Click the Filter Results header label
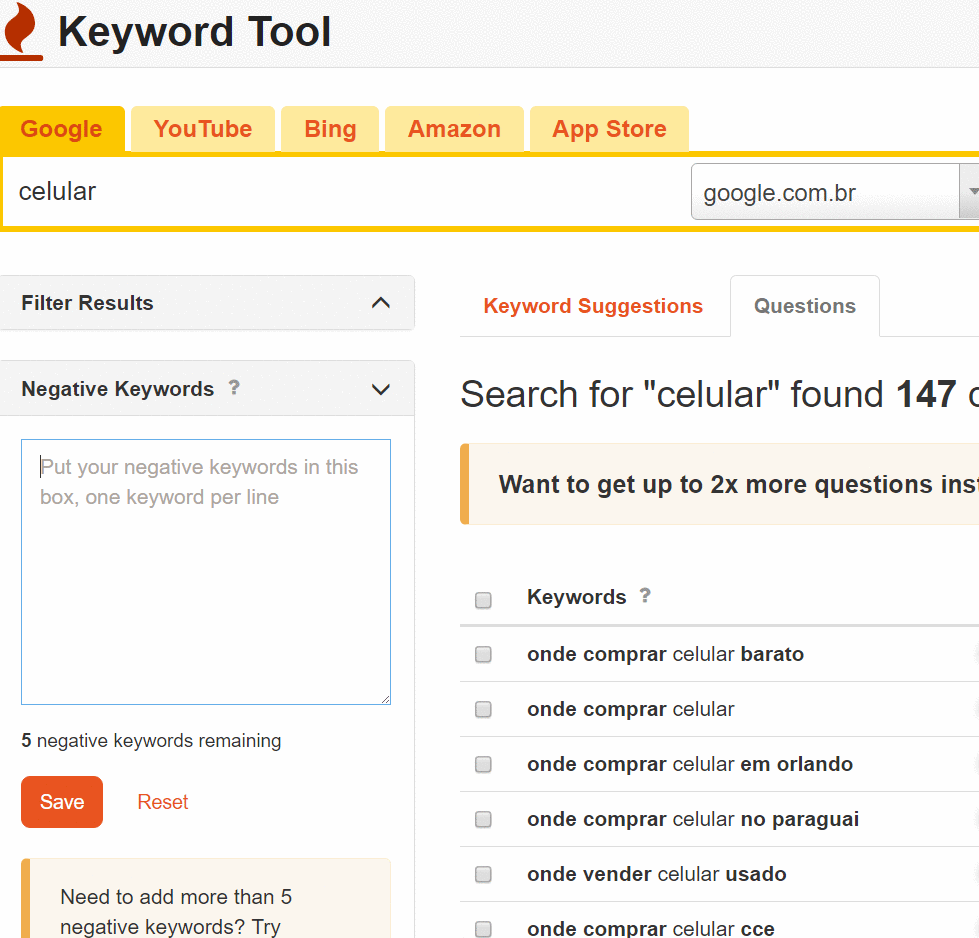 pos(87,303)
